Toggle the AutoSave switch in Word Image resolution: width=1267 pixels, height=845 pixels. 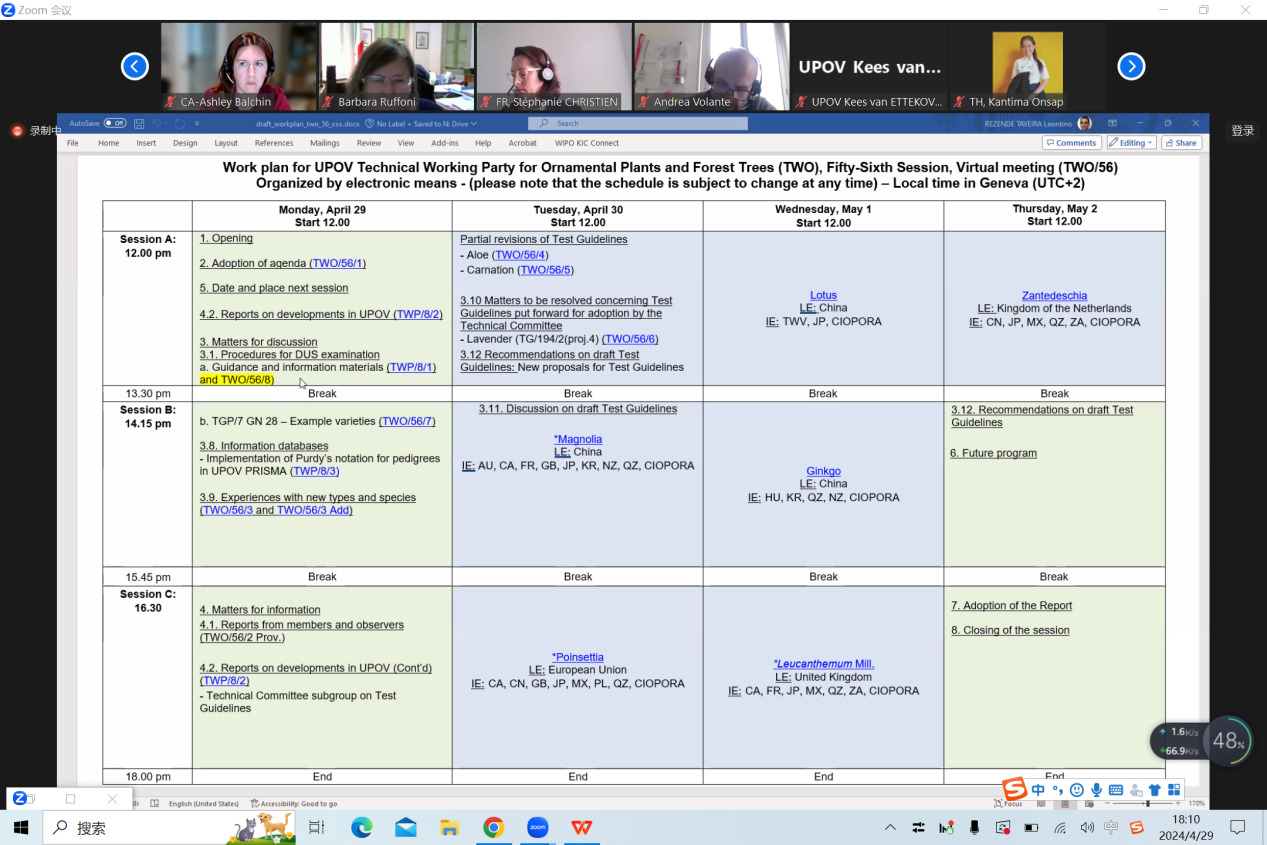point(115,123)
